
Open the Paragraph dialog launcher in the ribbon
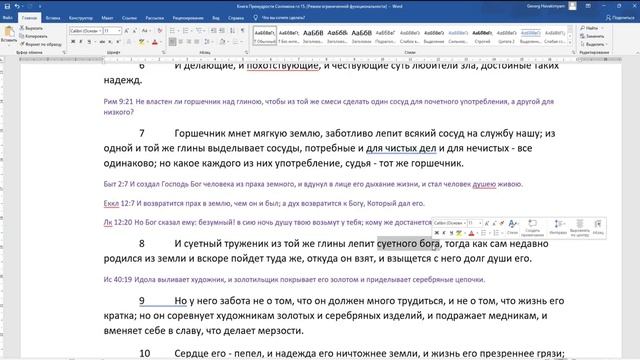pos(246,52)
